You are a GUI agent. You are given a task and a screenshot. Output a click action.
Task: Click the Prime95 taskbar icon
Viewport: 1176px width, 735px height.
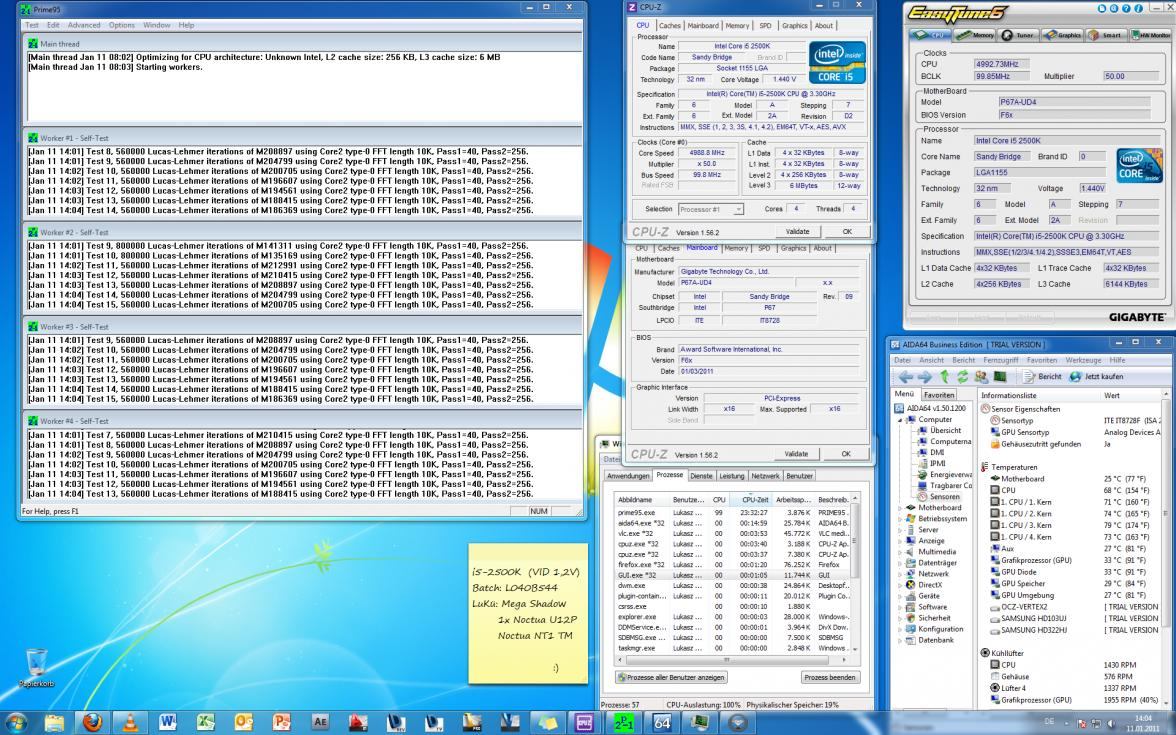(x=623, y=722)
